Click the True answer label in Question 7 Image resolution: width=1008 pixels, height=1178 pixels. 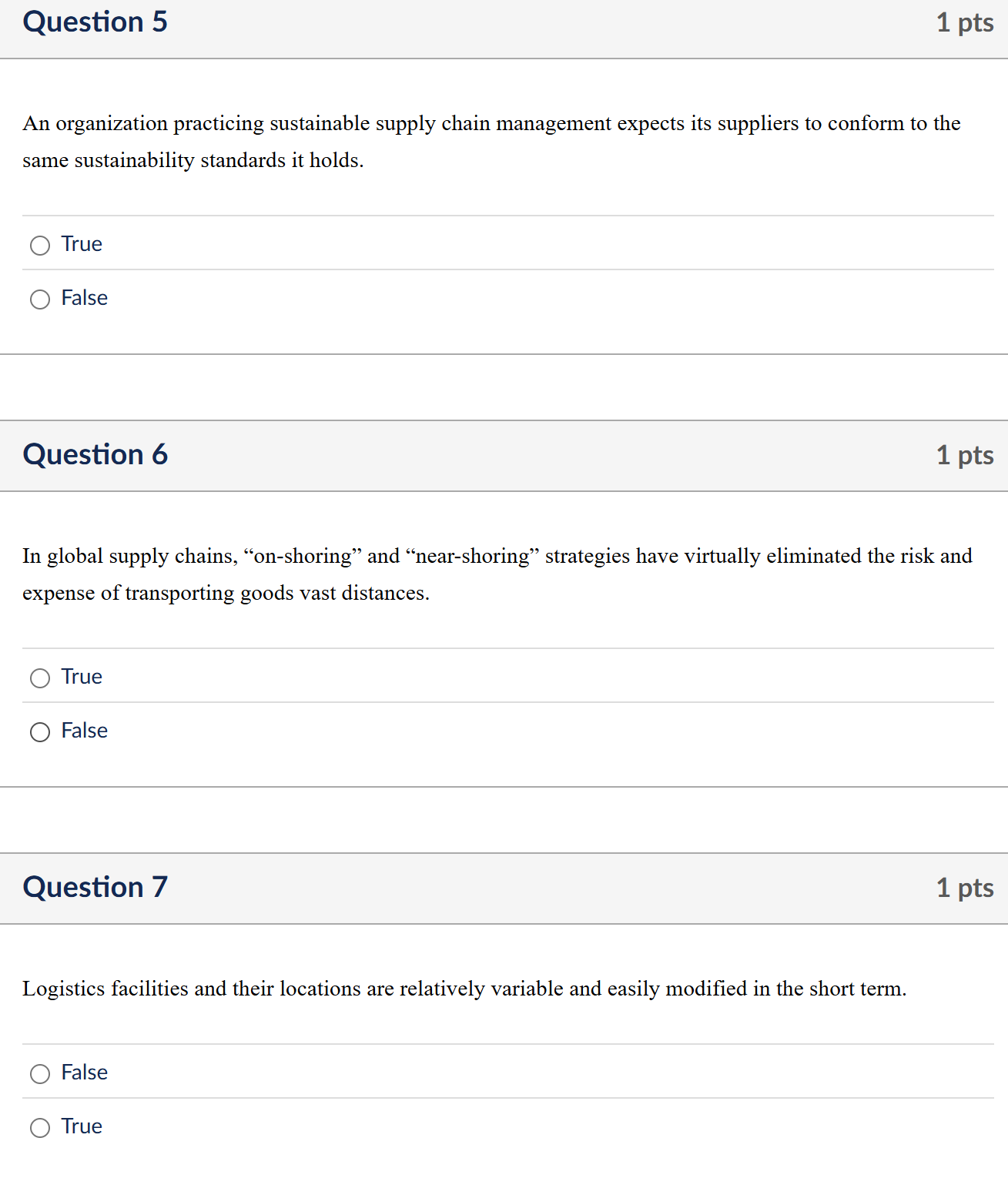point(81,1126)
